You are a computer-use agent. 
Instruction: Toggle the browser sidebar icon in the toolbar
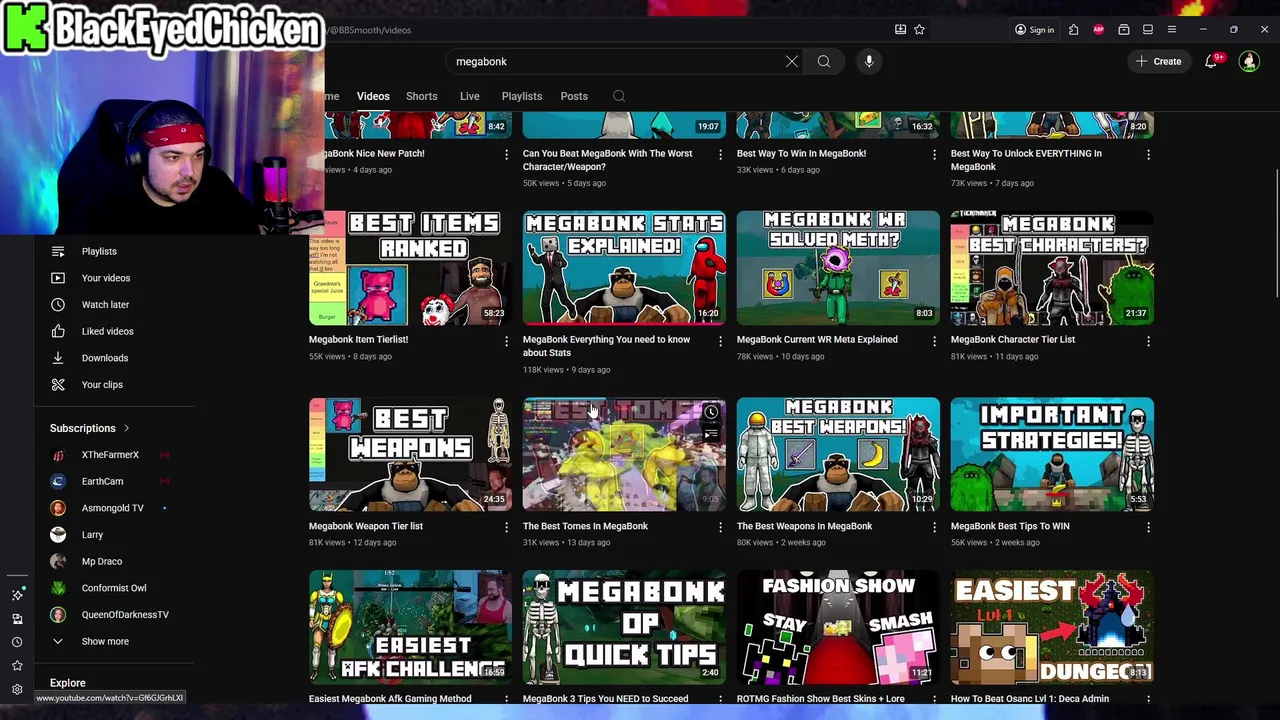pyautogui.click(x=1148, y=30)
